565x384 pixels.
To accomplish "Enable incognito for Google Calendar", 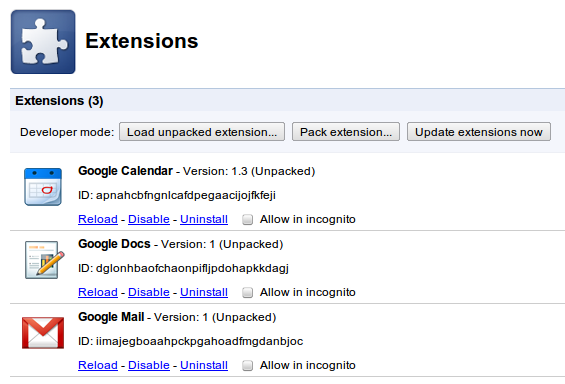I will [248, 219].
